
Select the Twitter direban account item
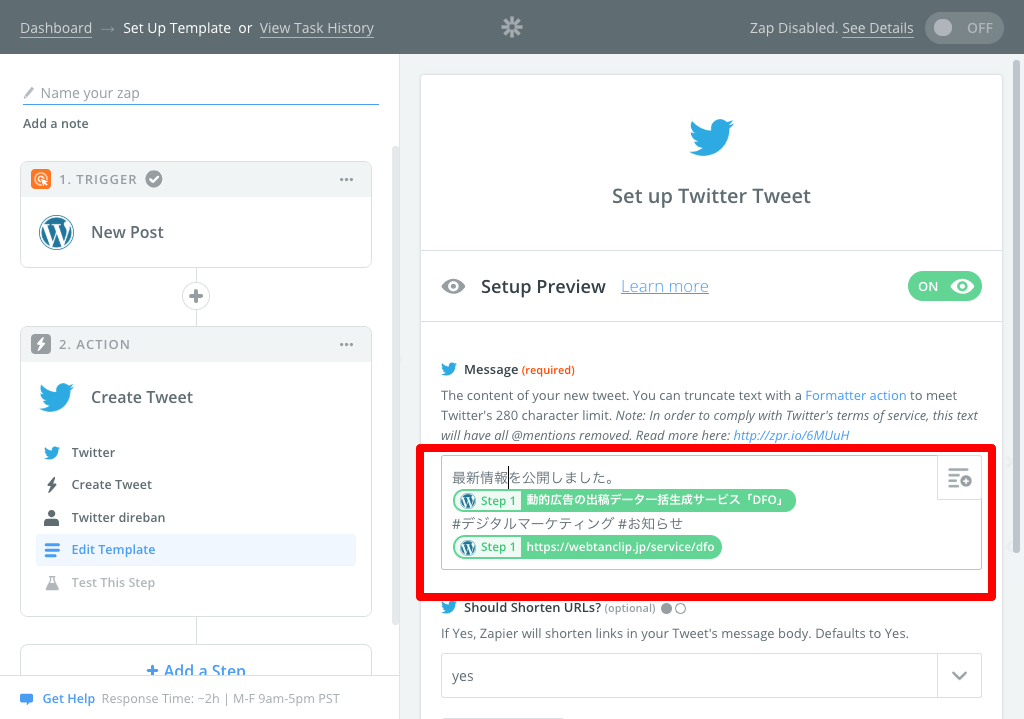coord(196,517)
